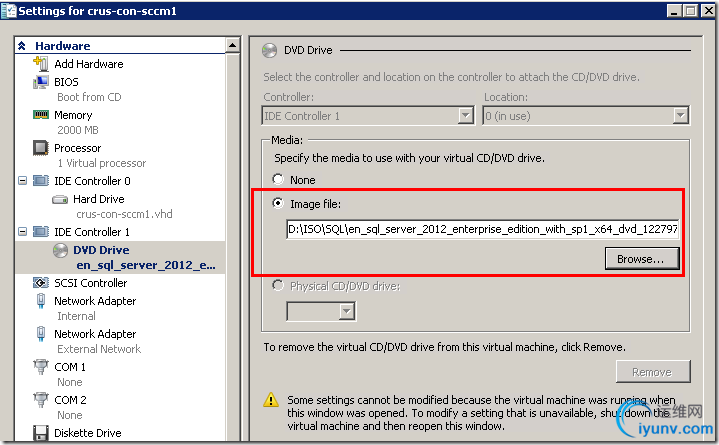
Task: Collapse the Hardware section chevron
Action: 22,46
